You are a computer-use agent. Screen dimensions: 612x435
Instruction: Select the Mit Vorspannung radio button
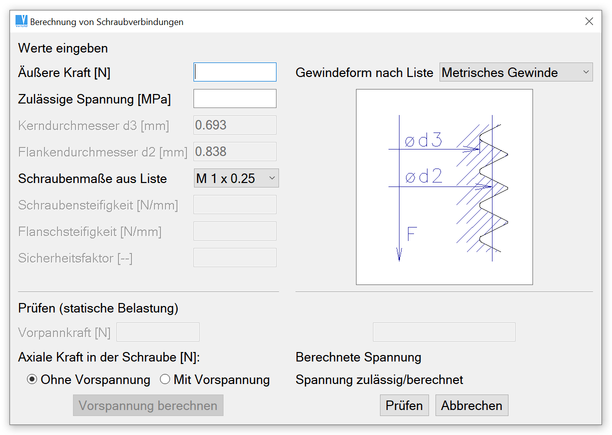[x=165, y=380]
